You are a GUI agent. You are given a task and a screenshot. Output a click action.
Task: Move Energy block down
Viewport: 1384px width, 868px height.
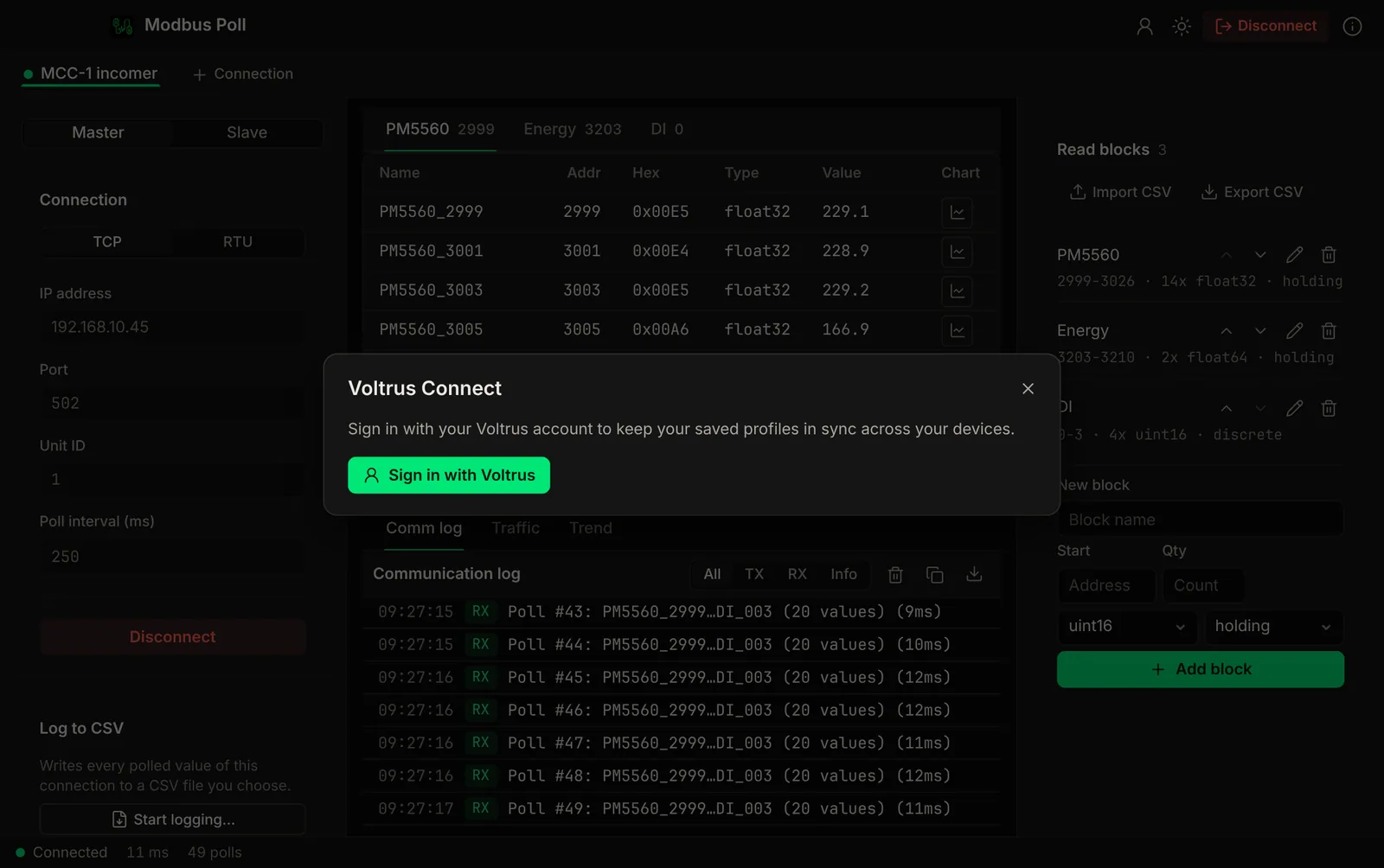click(x=1260, y=331)
